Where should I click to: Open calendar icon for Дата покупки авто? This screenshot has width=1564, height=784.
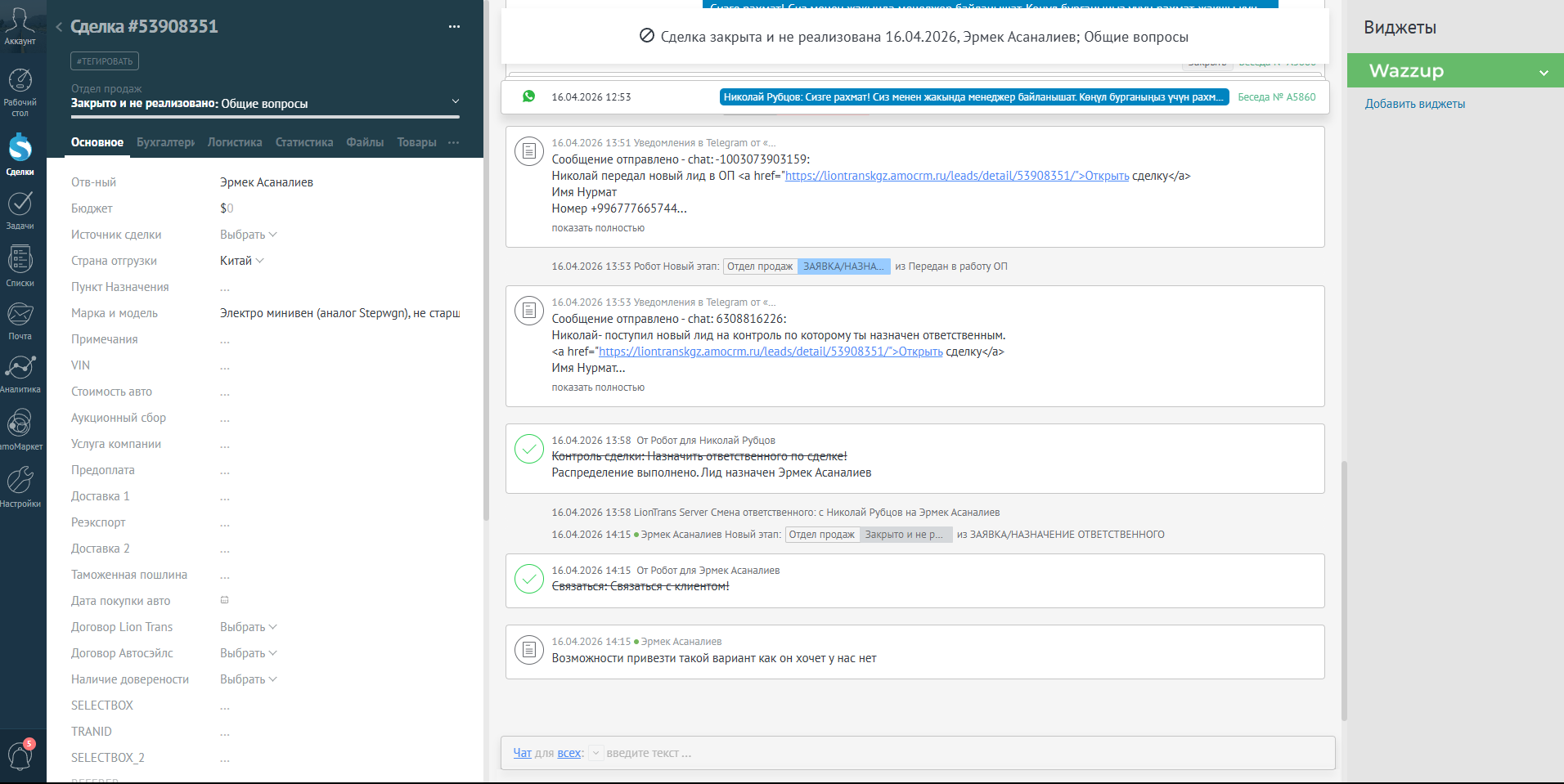(x=224, y=600)
